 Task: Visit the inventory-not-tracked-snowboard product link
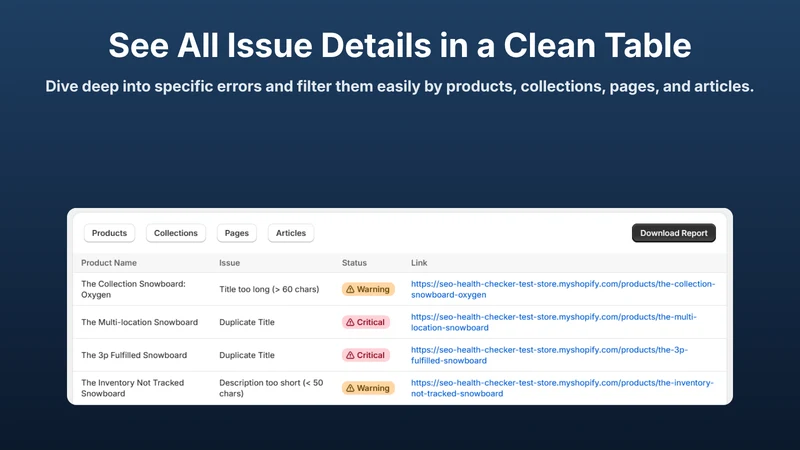click(562, 388)
